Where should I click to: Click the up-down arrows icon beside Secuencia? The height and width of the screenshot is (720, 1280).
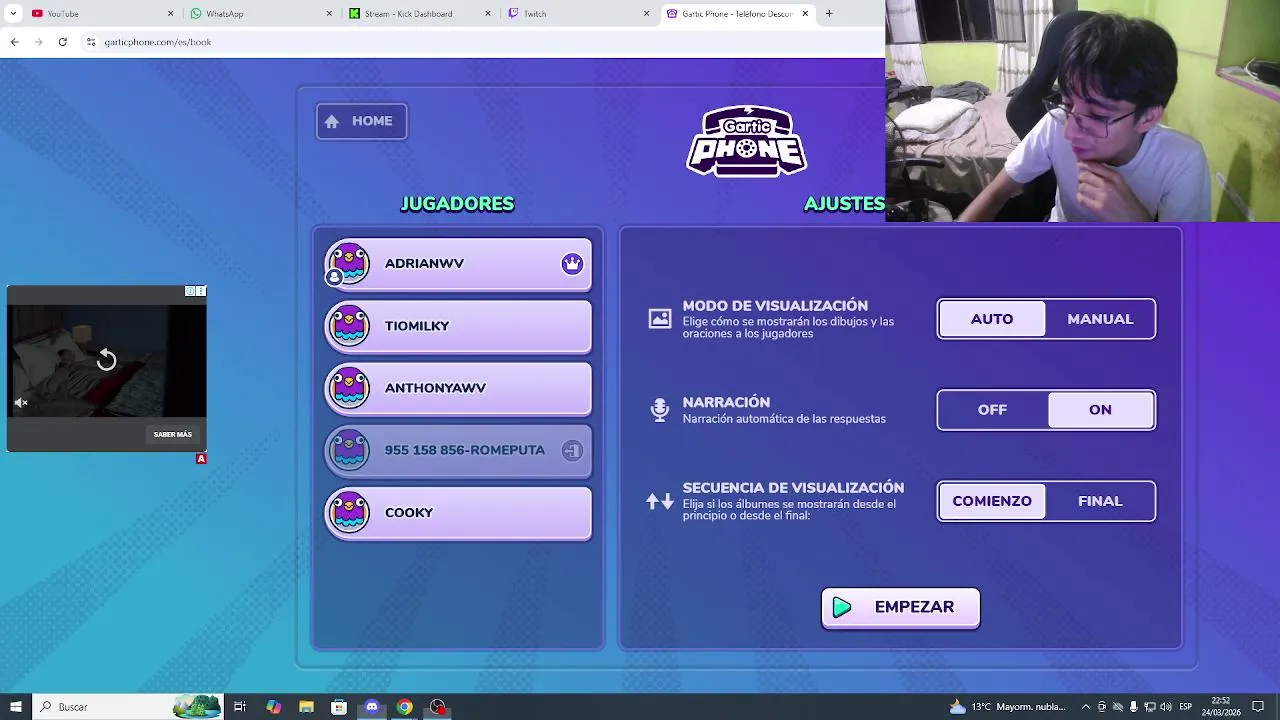(x=660, y=501)
